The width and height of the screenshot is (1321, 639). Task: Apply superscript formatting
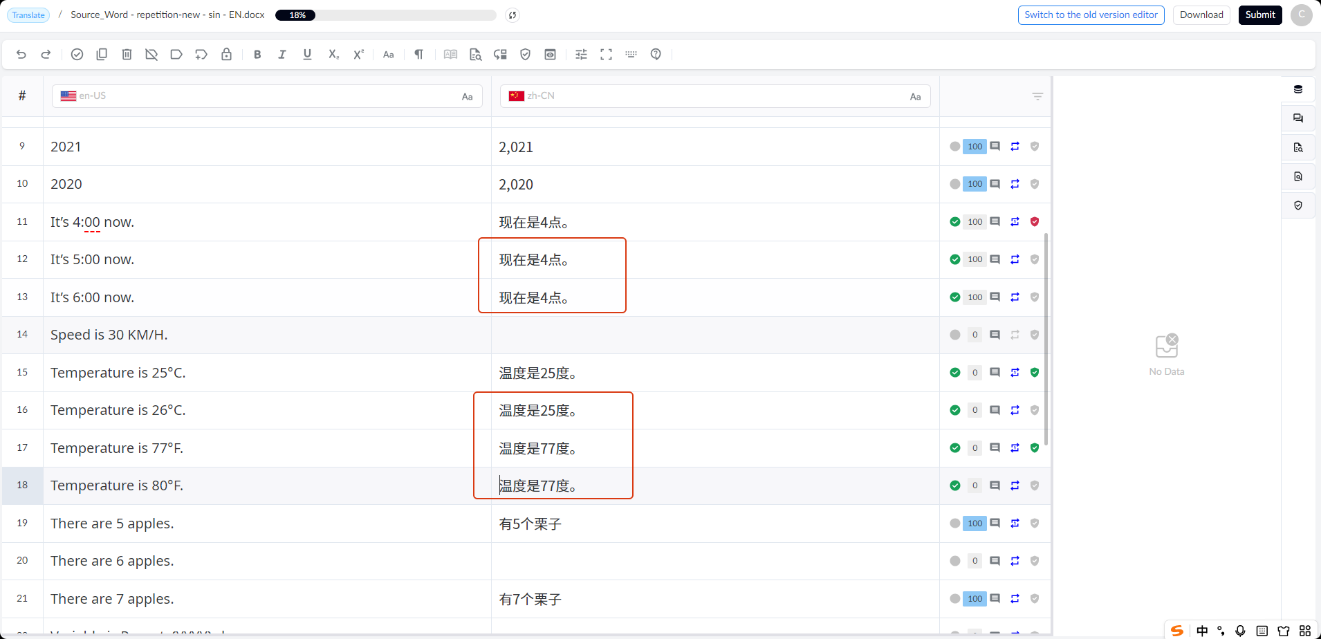(x=359, y=54)
